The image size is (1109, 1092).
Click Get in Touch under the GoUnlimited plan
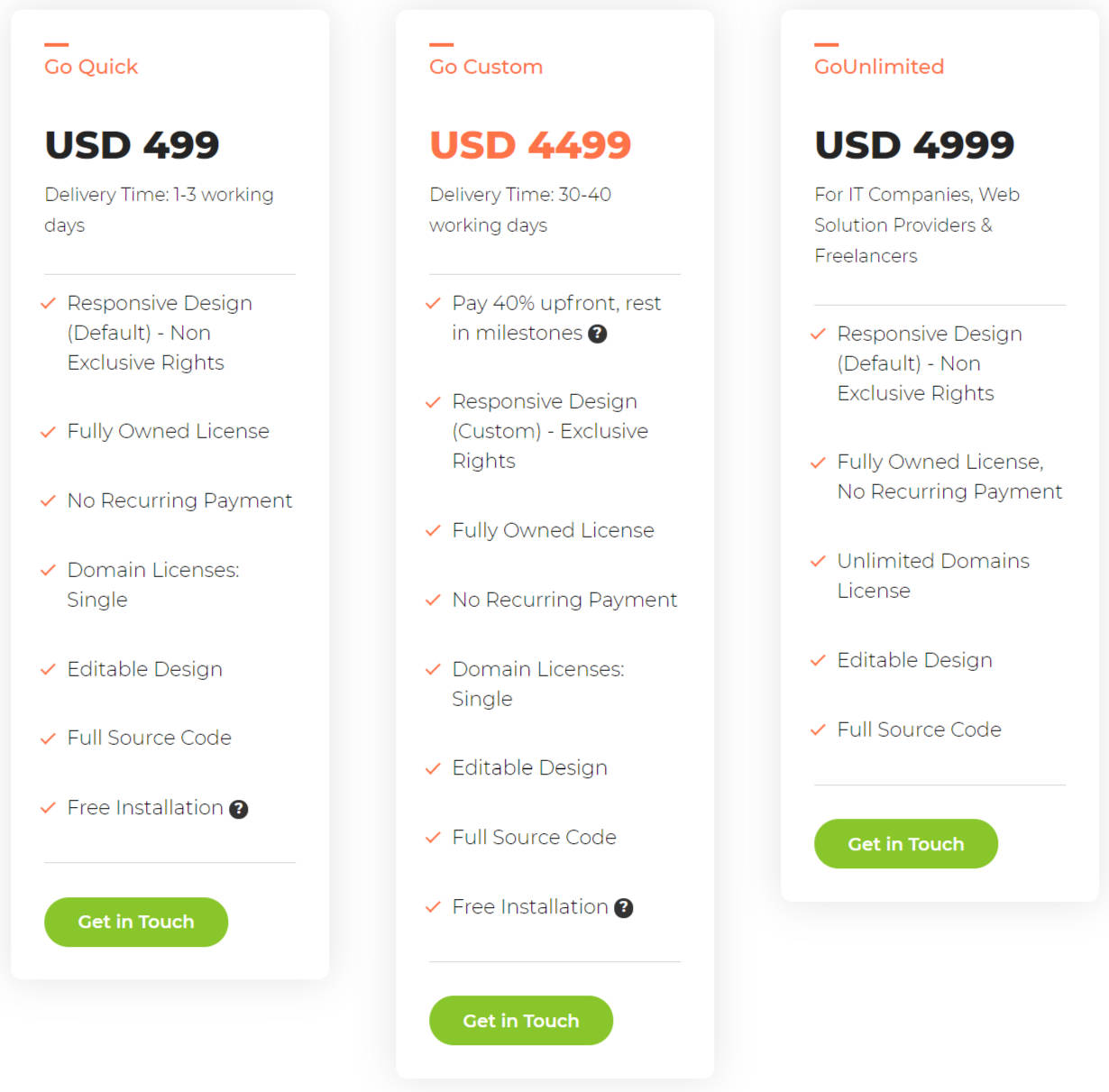[x=905, y=843]
